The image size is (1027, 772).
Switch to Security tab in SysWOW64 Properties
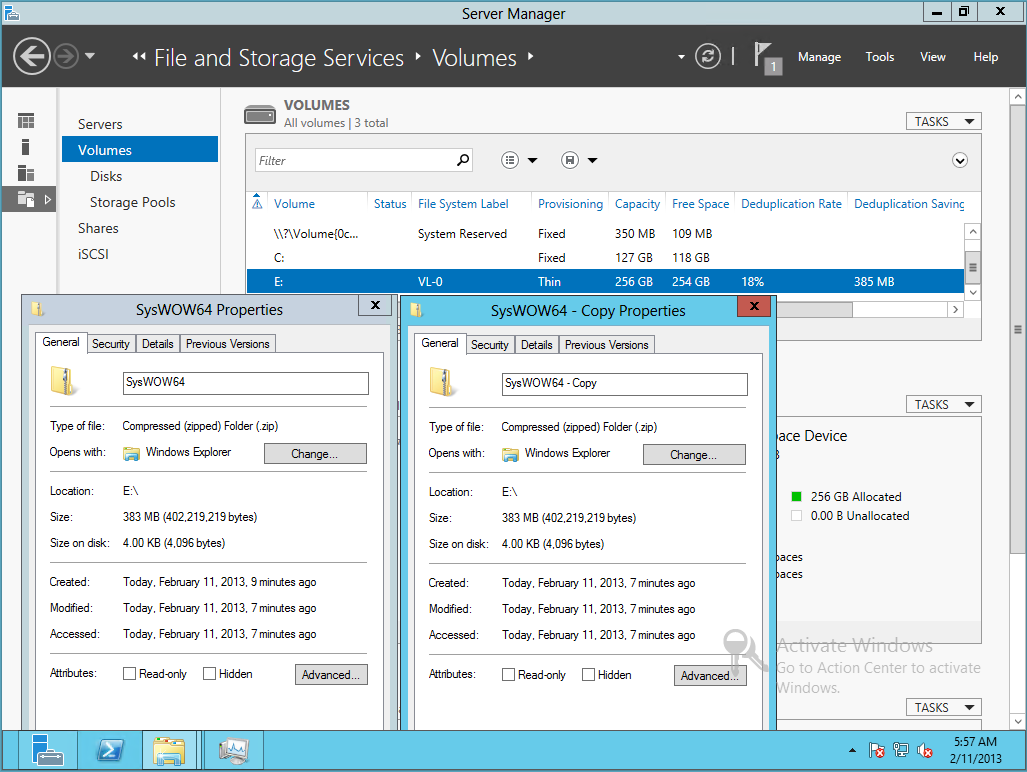click(111, 343)
